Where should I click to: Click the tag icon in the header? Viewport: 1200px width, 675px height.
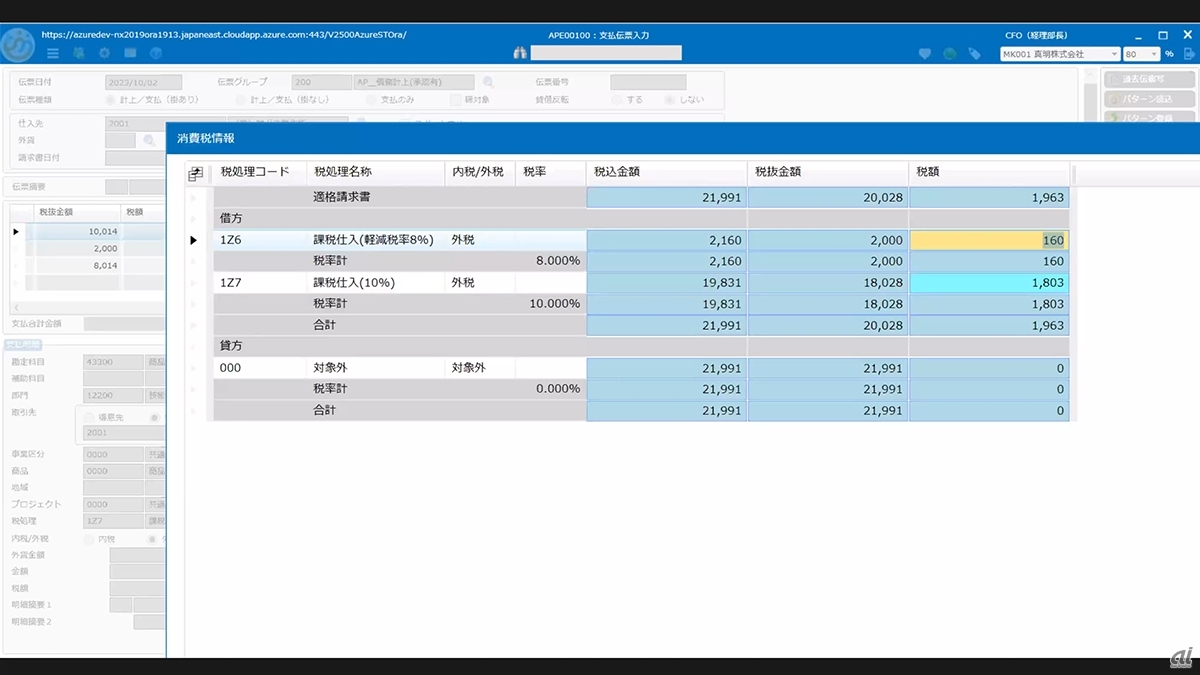(974, 54)
